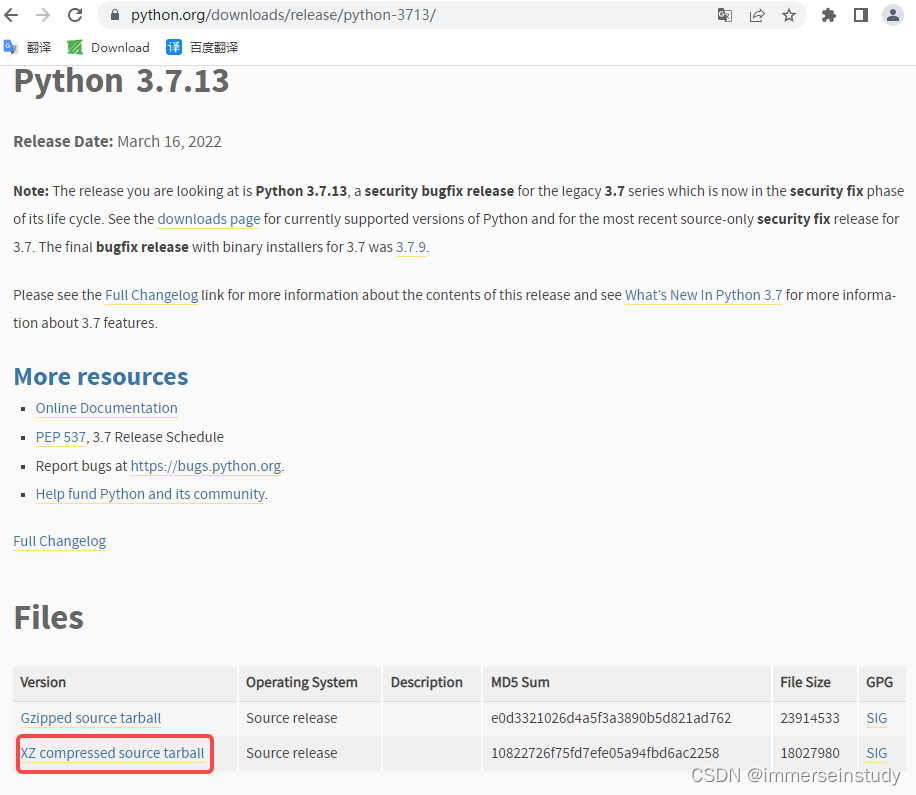This screenshot has height=795, width=916.
Task: Open the user profile avatar icon
Action: pos(893,15)
